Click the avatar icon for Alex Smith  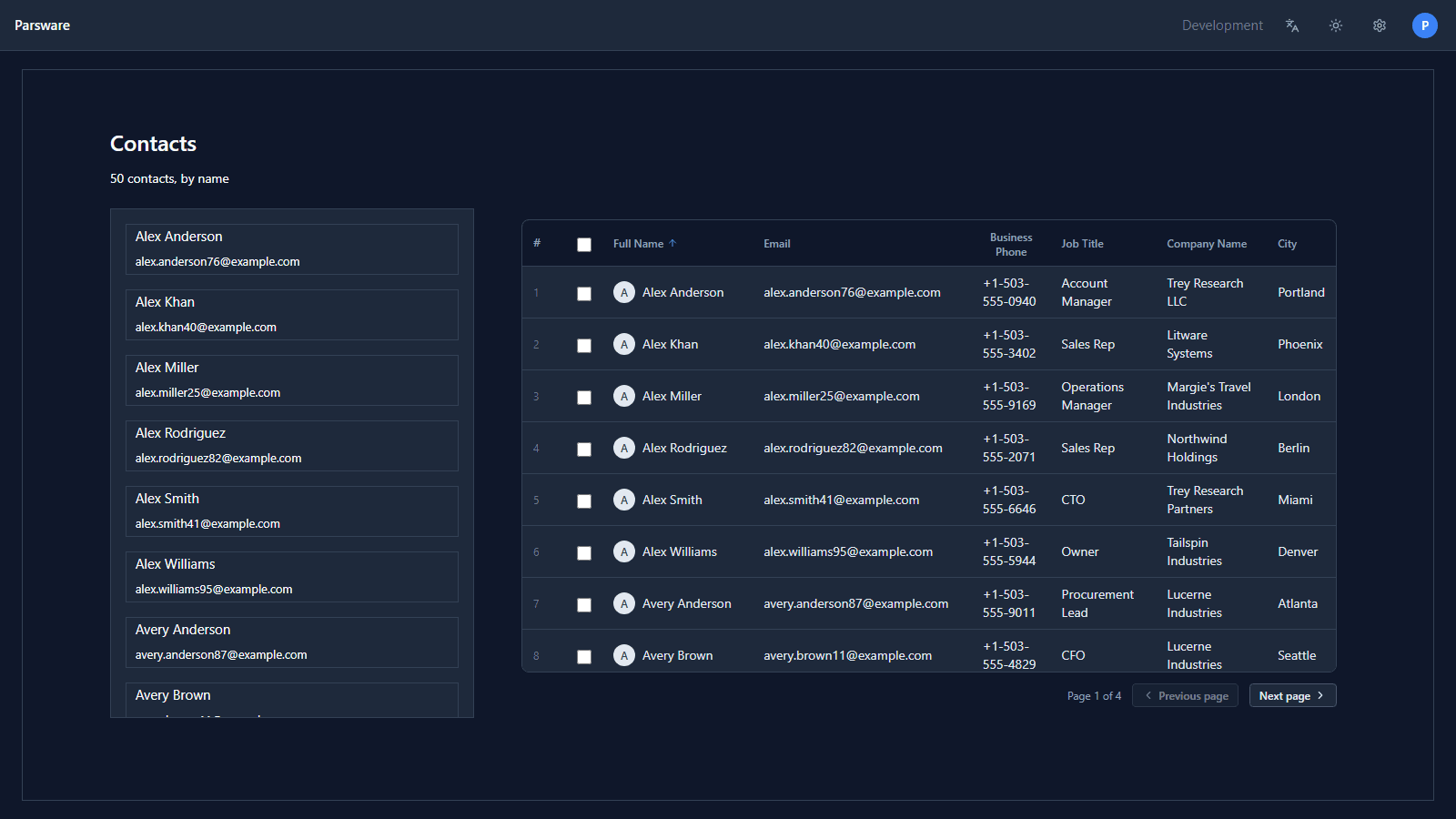624,500
